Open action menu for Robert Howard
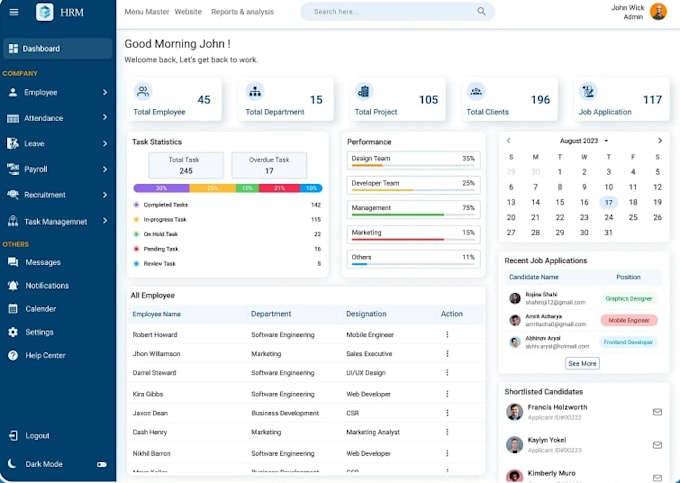Viewport: 680px width, 483px height. pyautogui.click(x=447, y=335)
